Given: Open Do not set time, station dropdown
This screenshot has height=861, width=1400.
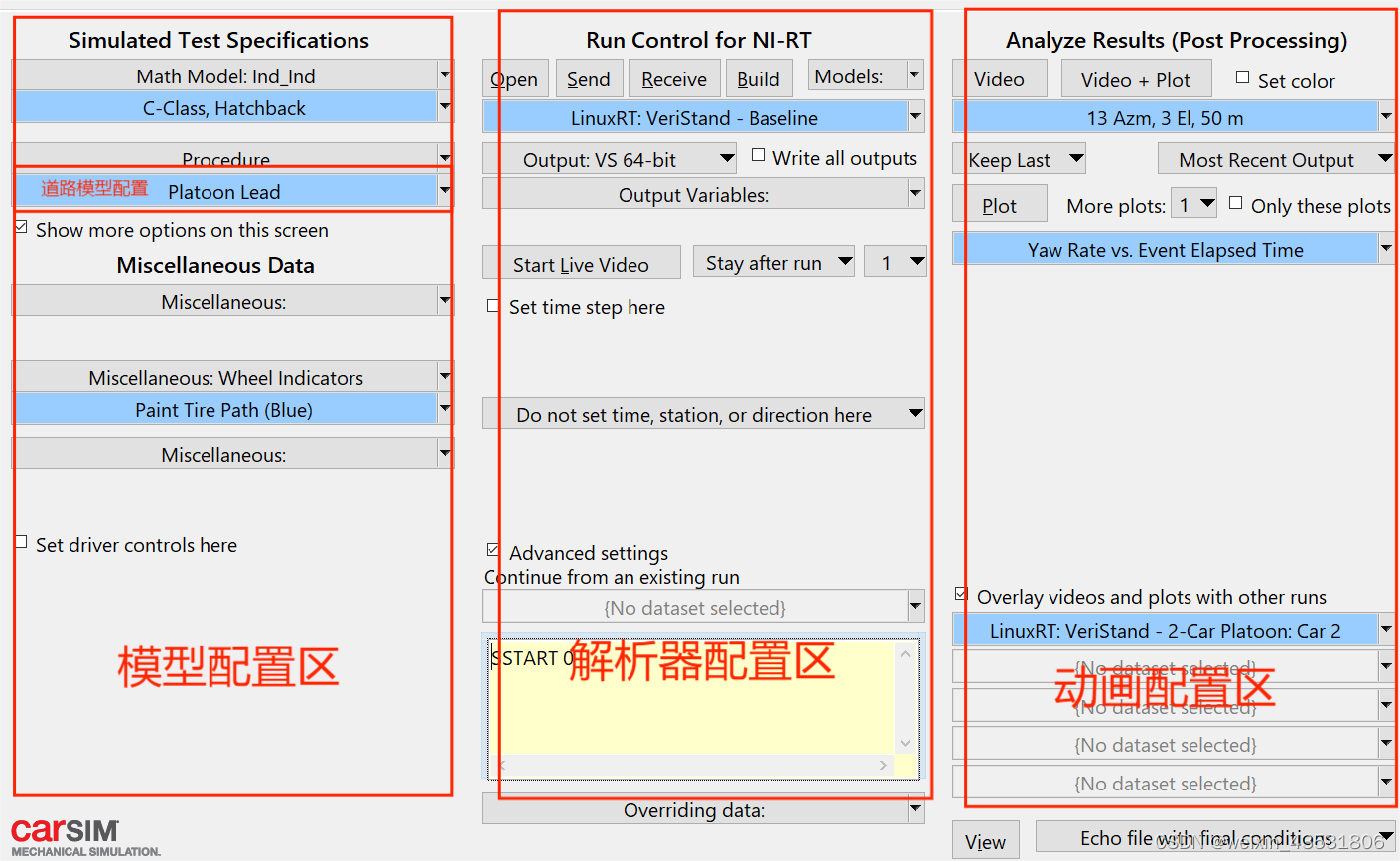Looking at the screenshot, I should click(x=703, y=413).
